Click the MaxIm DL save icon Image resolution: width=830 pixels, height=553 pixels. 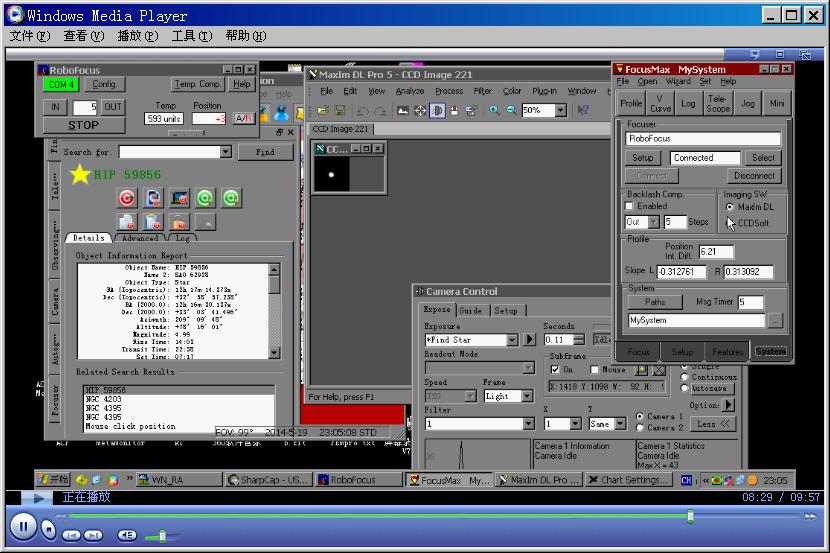(339, 110)
